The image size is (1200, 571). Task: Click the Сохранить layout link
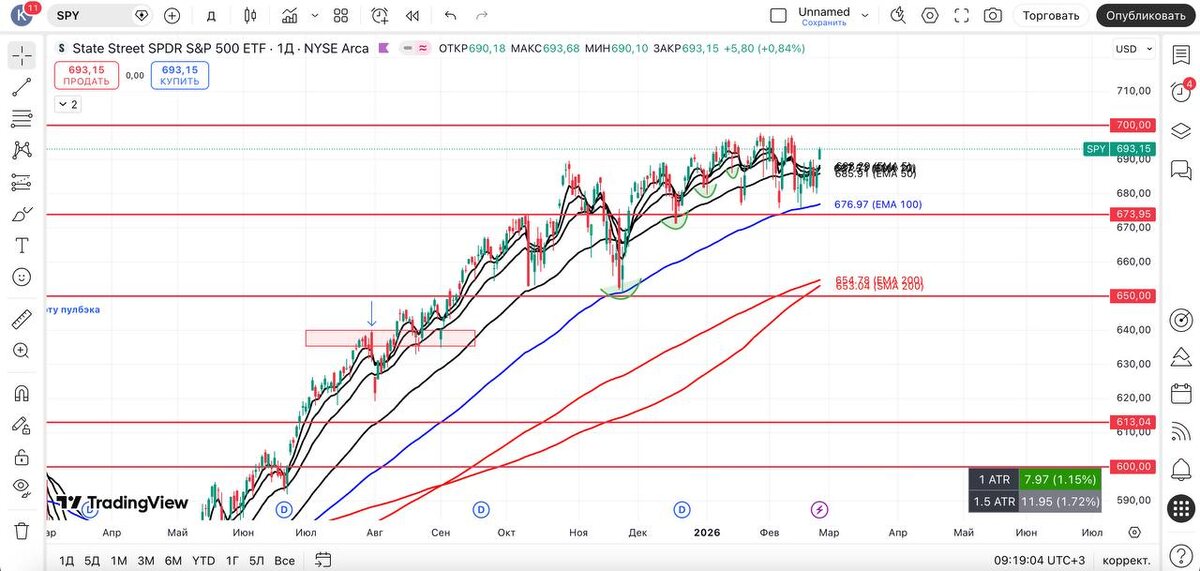[824, 23]
